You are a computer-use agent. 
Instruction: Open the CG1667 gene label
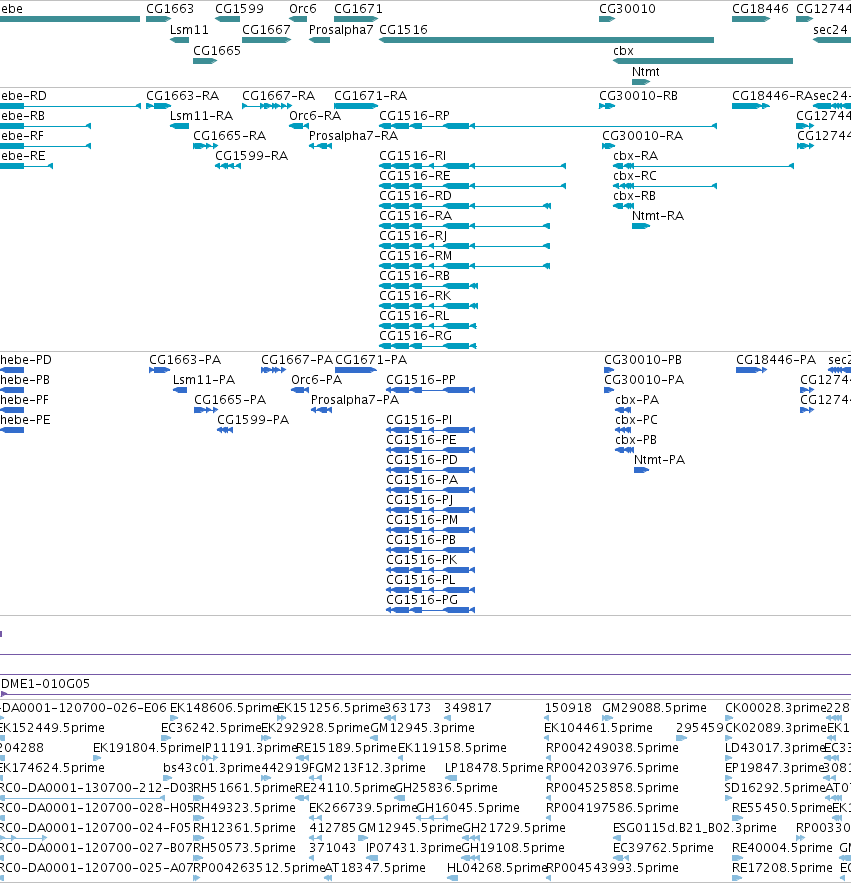click(266, 30)
